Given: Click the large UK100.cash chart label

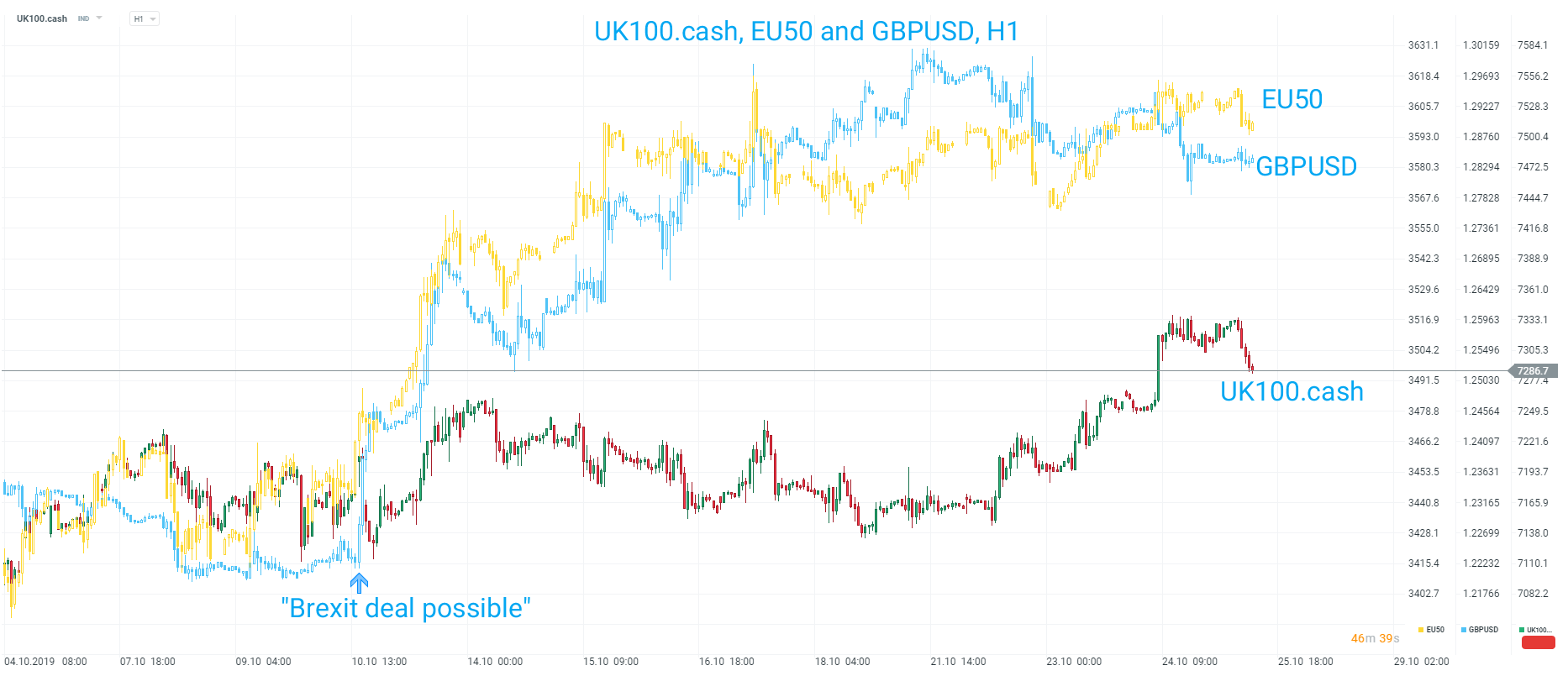Looking at the screenshot, I should tap(1292, 391).
